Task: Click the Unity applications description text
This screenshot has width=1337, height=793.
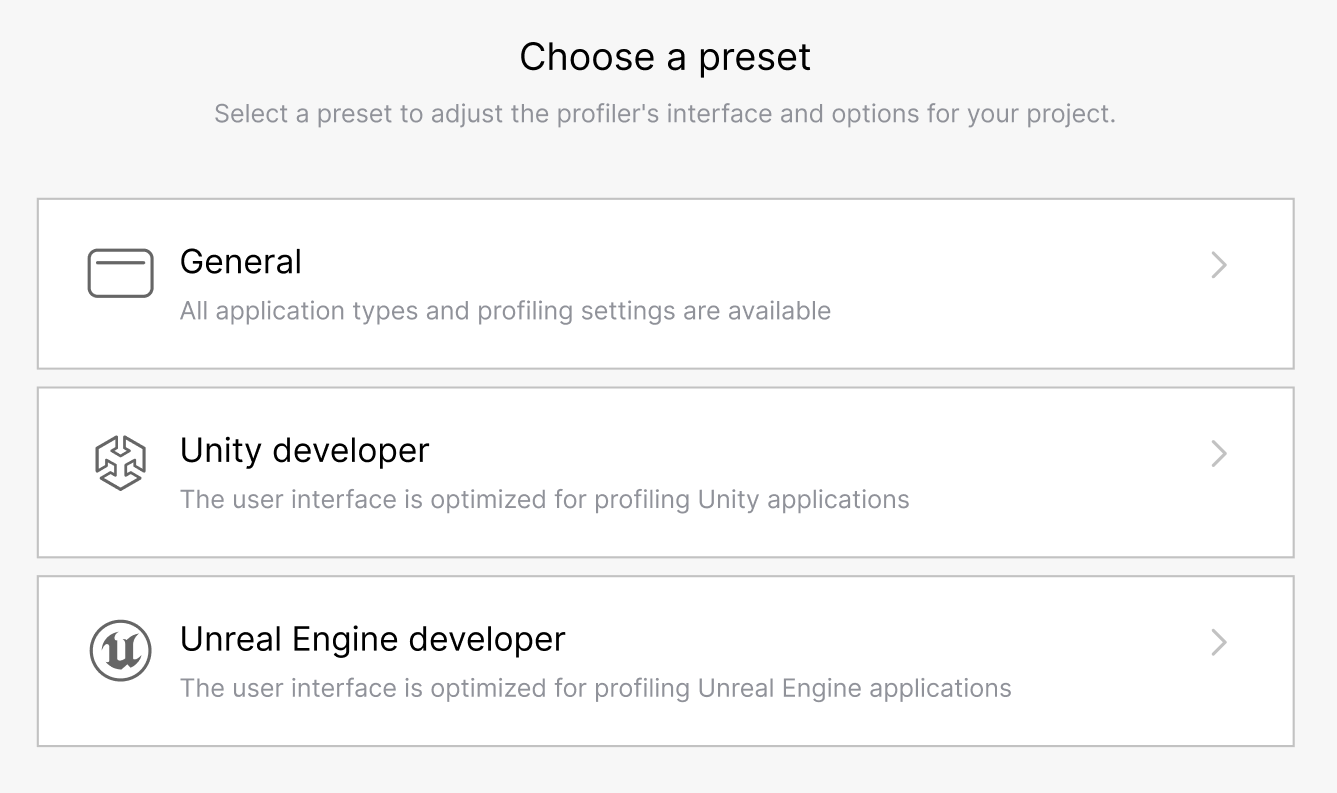Action: [x=544, y=499]
